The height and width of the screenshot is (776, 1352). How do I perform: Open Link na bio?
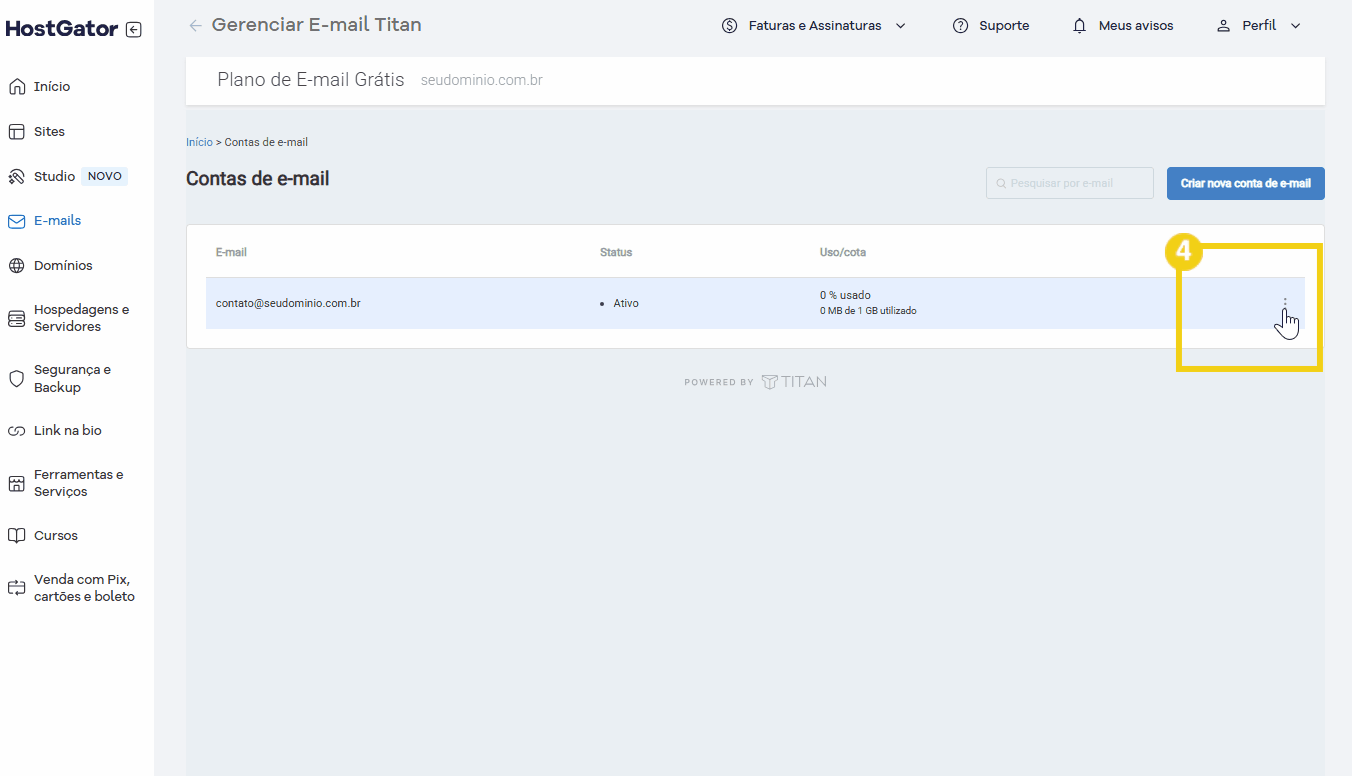[68, 430]
